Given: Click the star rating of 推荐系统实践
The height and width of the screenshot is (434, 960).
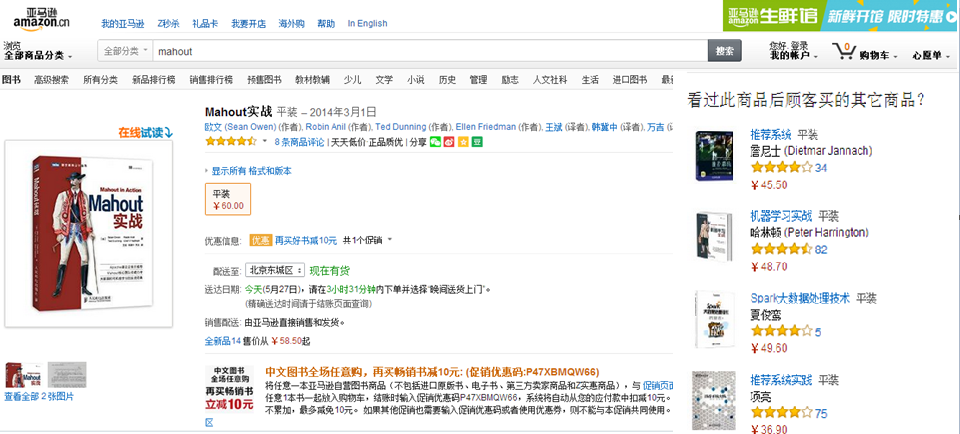Looking at the screenshot, I should click(781, 413).
